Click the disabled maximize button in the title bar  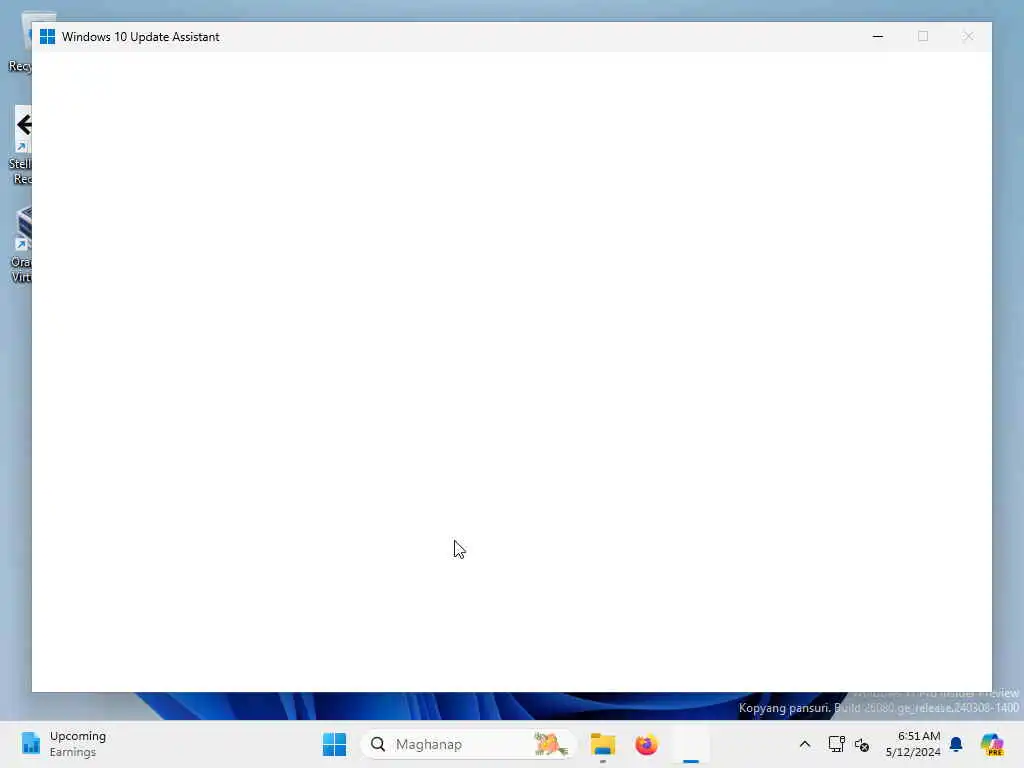pos(923,37)
